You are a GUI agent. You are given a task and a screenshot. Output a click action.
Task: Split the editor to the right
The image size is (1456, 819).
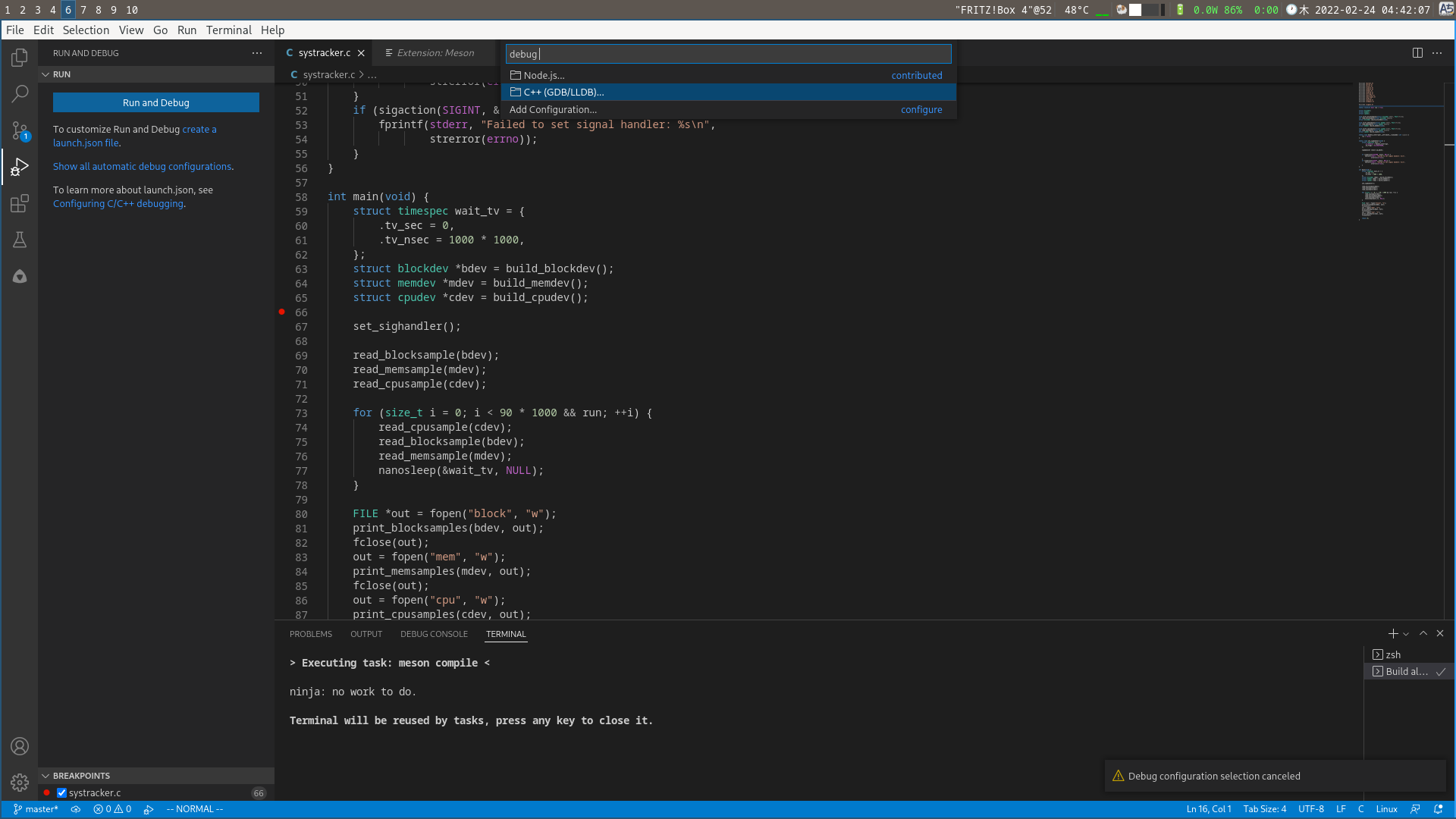(1417, 53)
